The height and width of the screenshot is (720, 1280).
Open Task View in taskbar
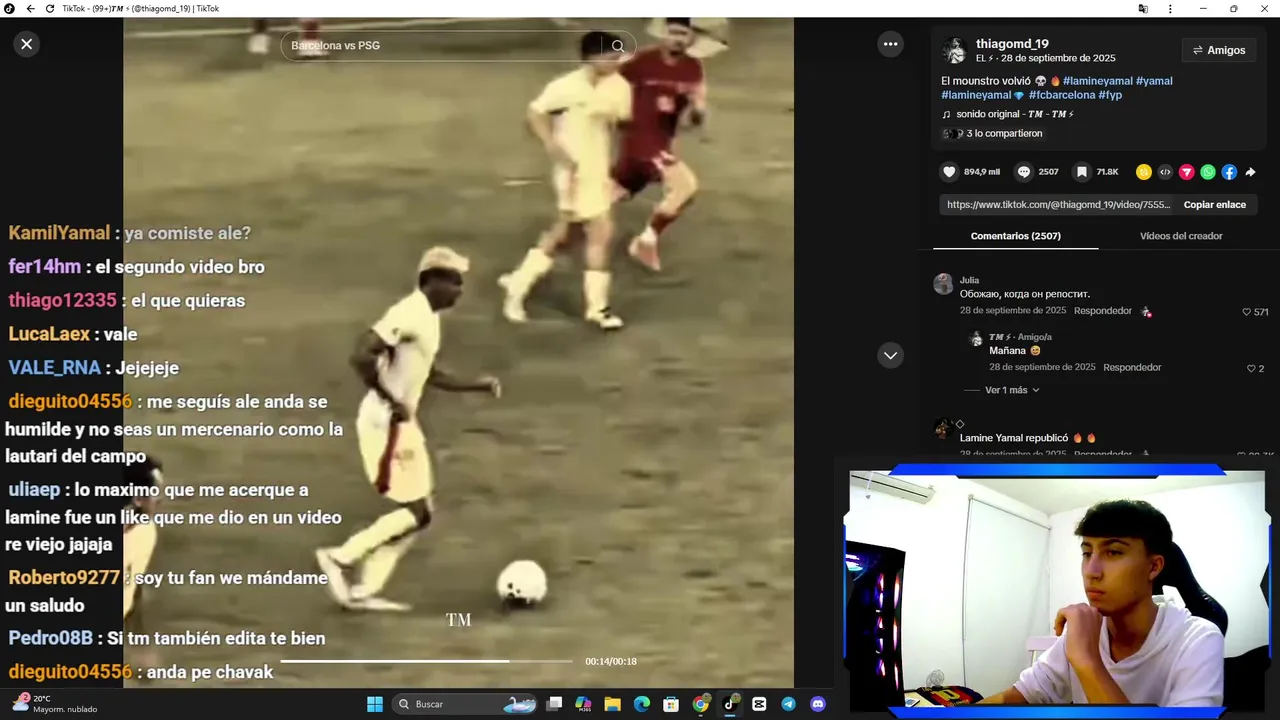coord(554,704)
